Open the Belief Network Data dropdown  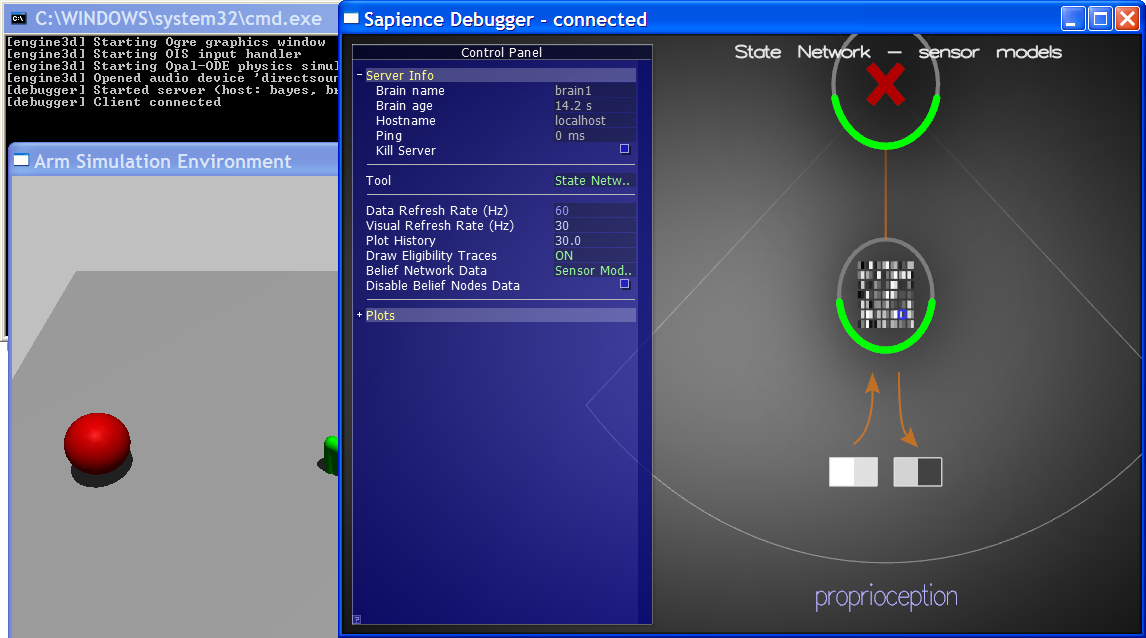593,271
